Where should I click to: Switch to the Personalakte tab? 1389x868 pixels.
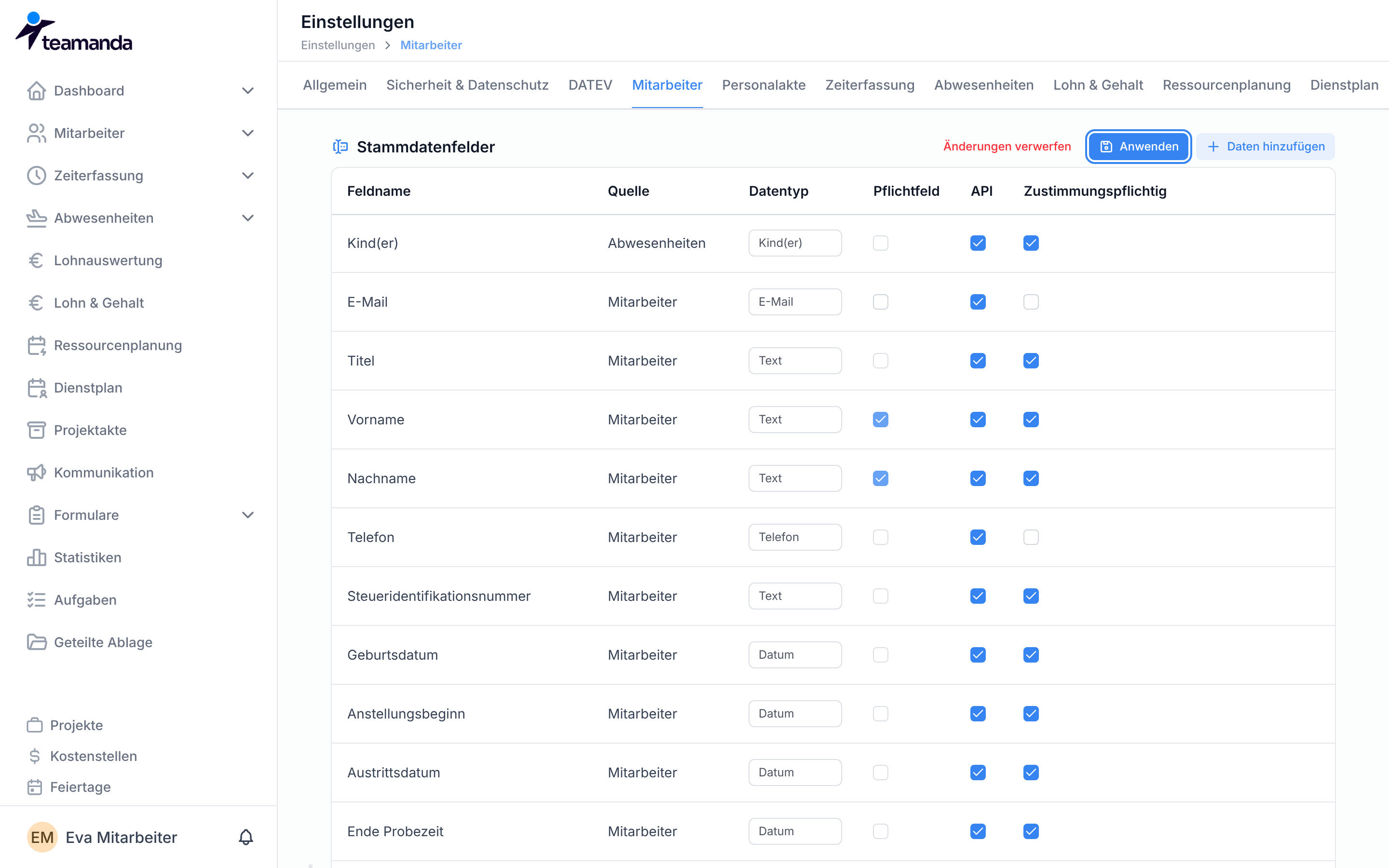click(x=763, y=85)
